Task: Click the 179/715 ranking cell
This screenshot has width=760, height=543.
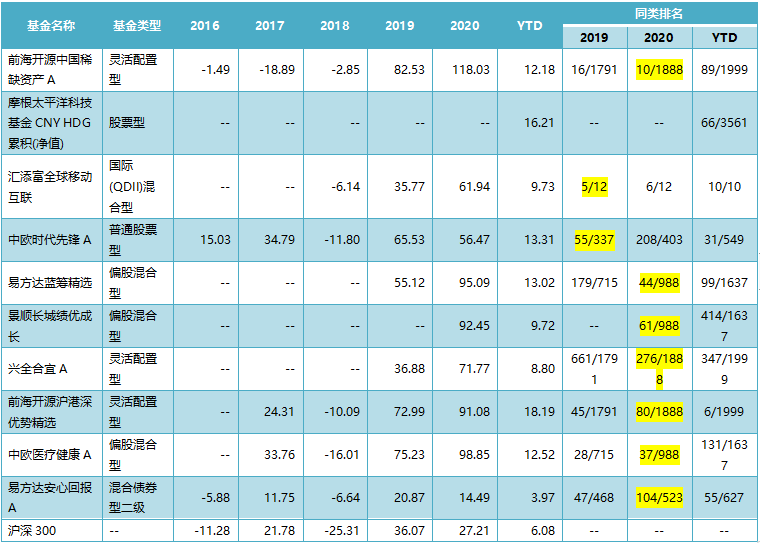Action: [595, 283]
